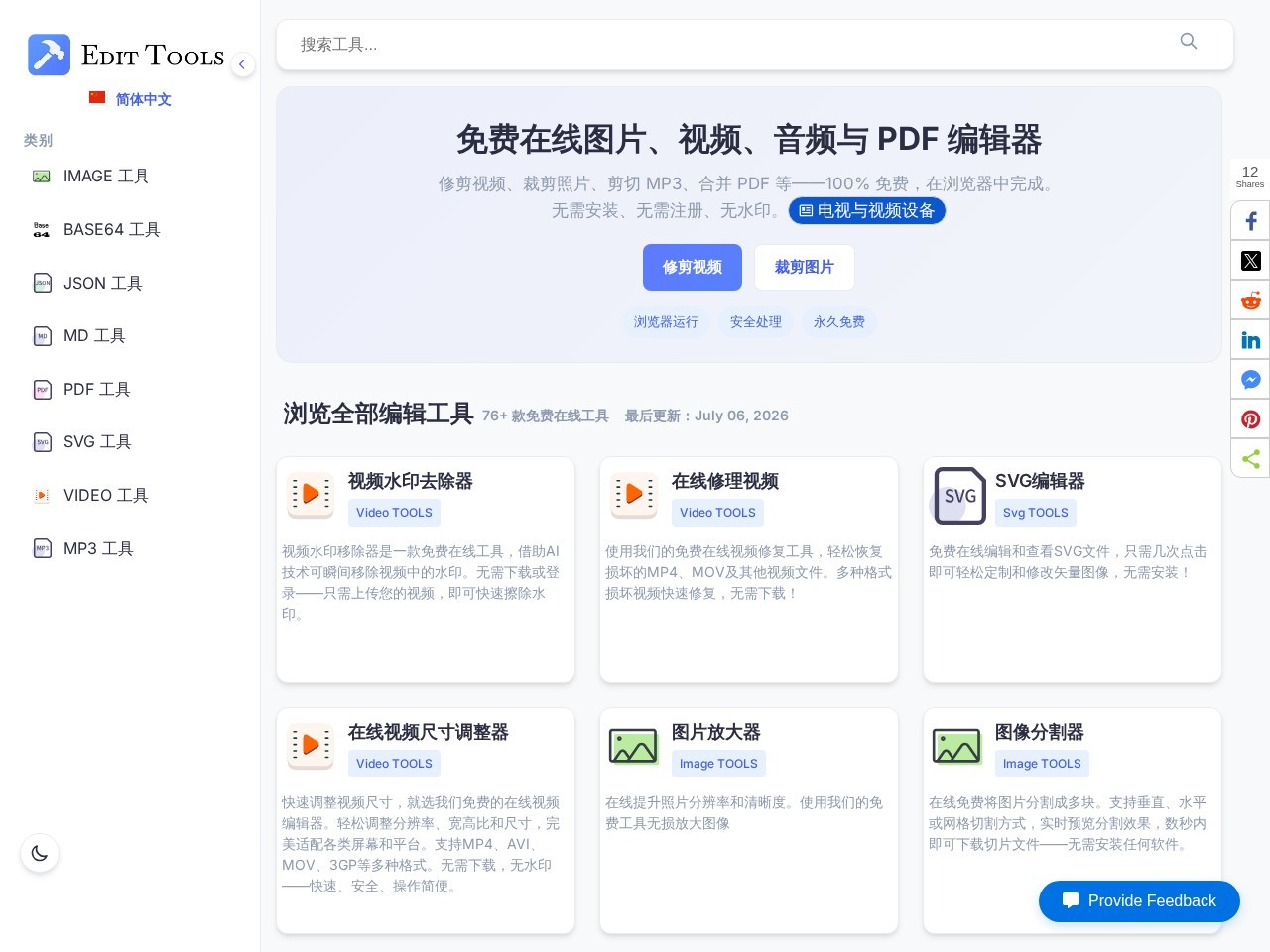Click the 浏览全部编辑工具 heading
The height and width of the screenshot is (952, 1270).
coord(378,414)
